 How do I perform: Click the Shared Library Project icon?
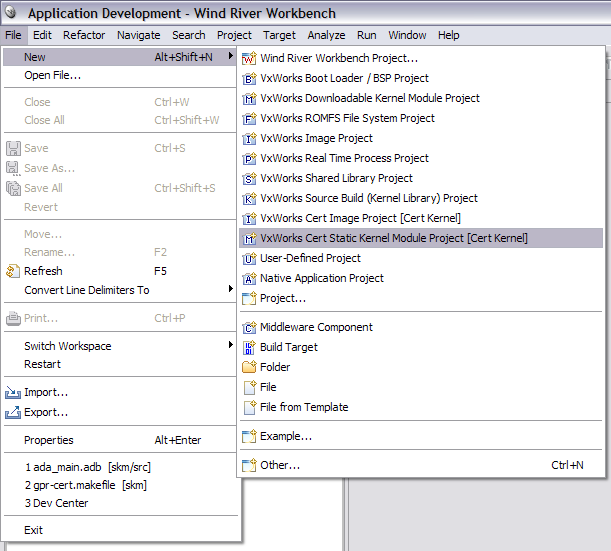(249, 178)
